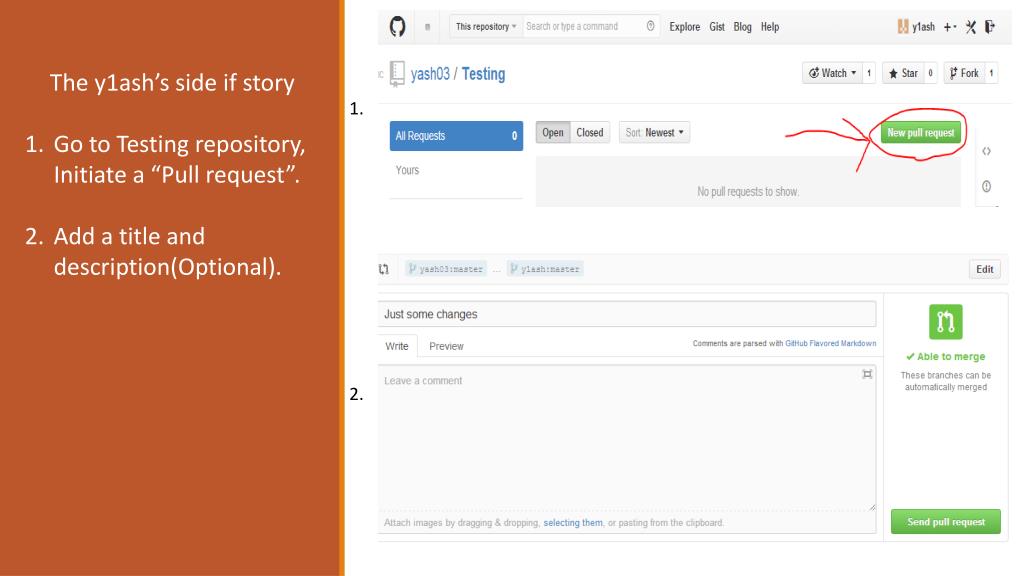Click the repository book icon
Image resolution: width=1024 pixels, height=576 pixels.
pyautogui.click(x=397, y=73)
